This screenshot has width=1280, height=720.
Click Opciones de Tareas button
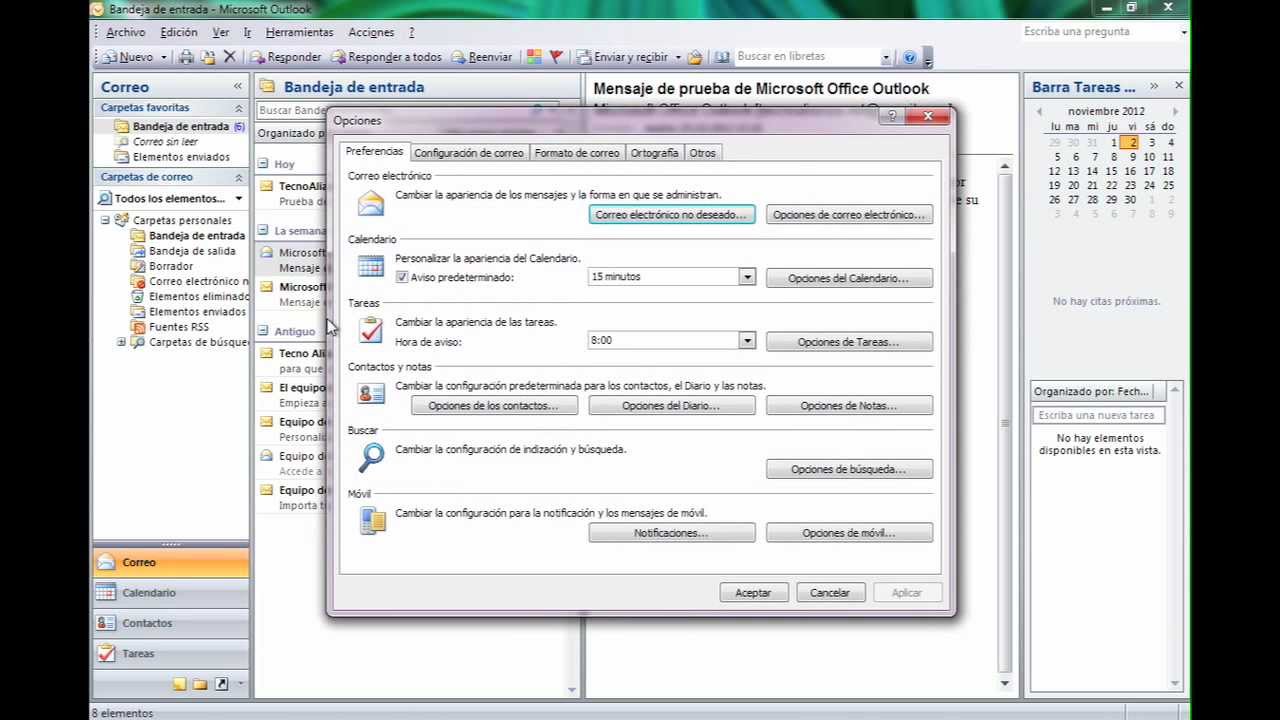[x=849, y=342]
